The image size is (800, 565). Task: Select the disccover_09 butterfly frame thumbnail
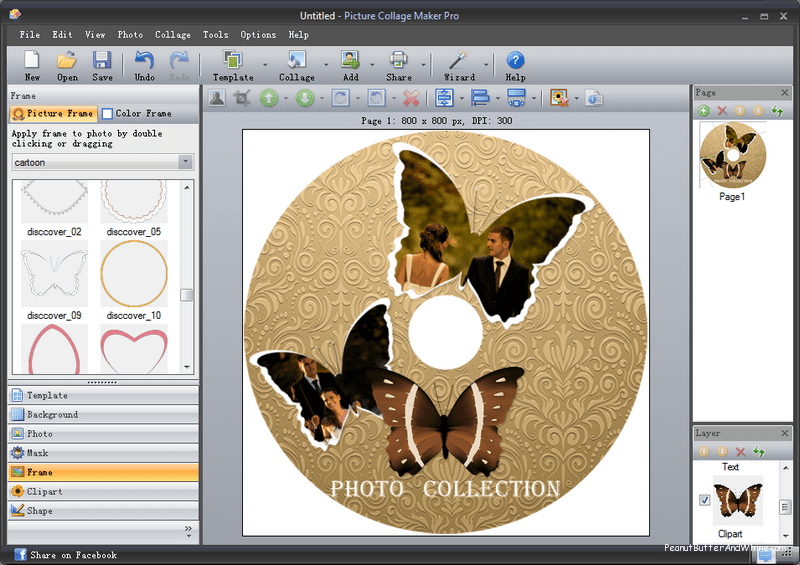[x=54, y=273]
